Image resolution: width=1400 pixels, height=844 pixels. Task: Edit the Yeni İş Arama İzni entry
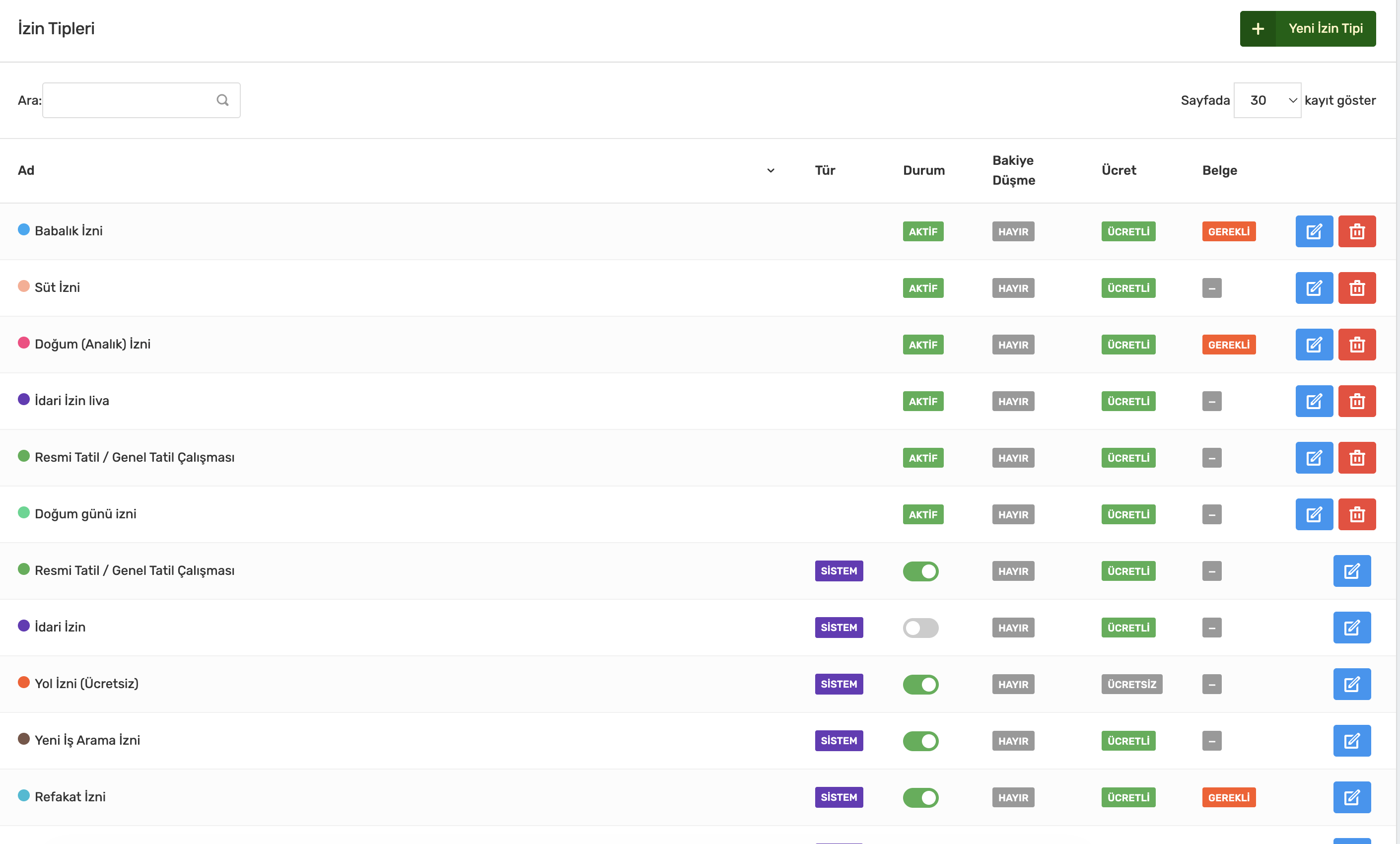coord(1352,741)
